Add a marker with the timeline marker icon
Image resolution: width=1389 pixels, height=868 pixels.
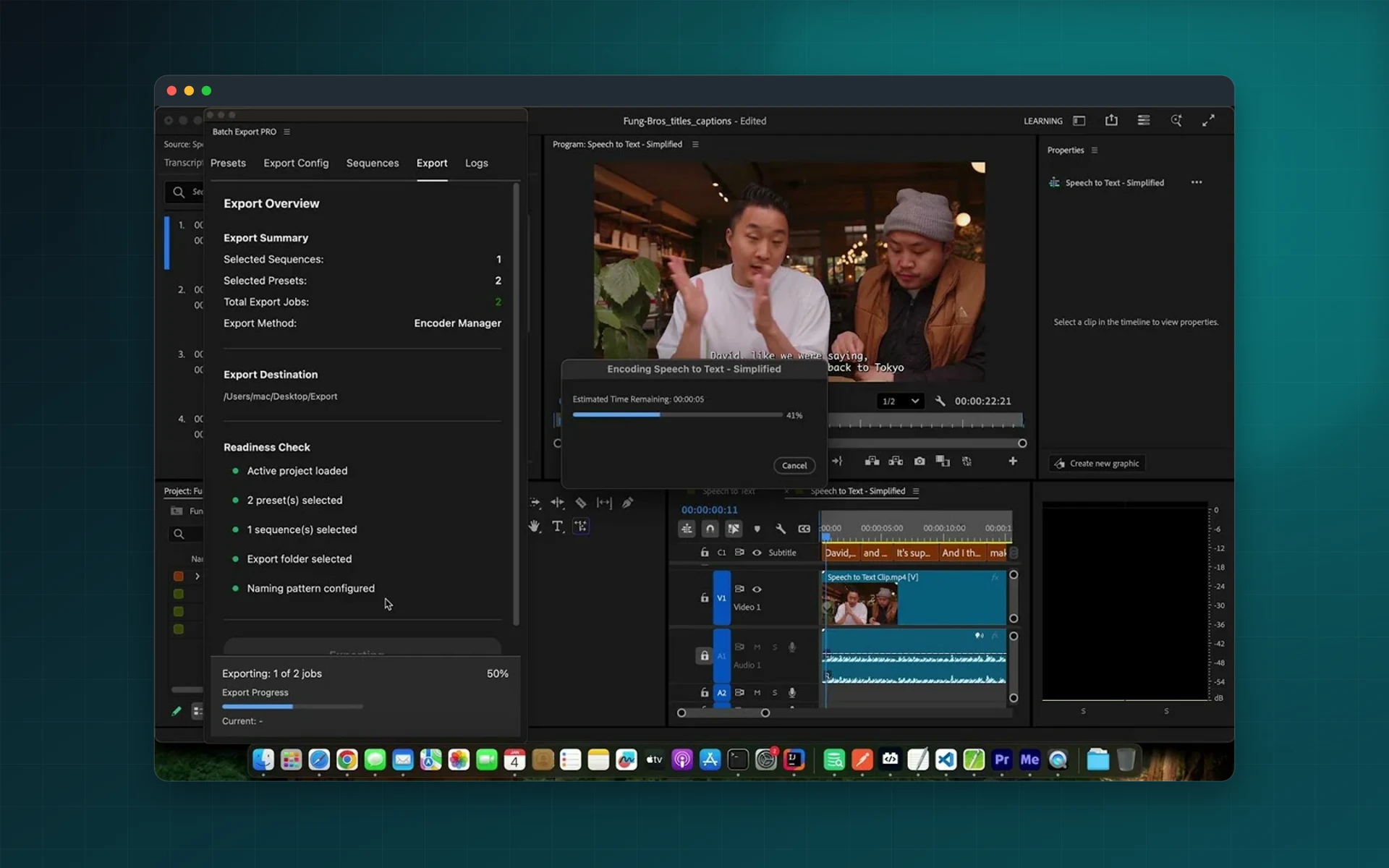coord(757,529)
